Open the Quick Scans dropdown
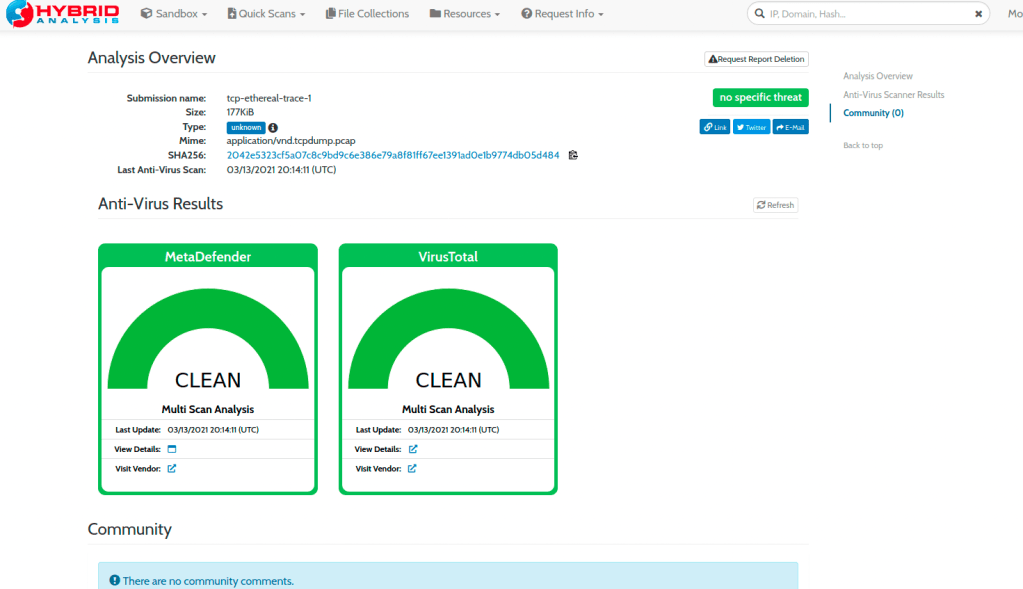The image size is (1023, 589). 266,14
